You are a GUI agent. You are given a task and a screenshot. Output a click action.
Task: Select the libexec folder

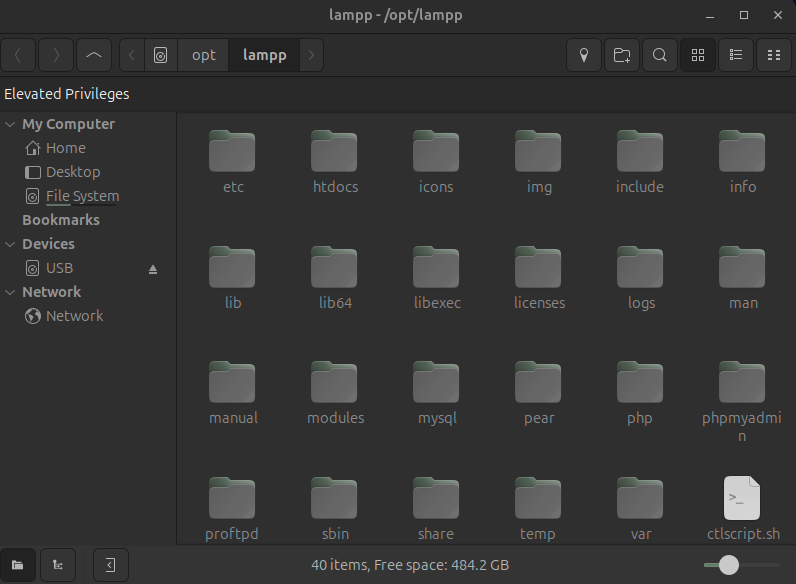coord(436,278)
